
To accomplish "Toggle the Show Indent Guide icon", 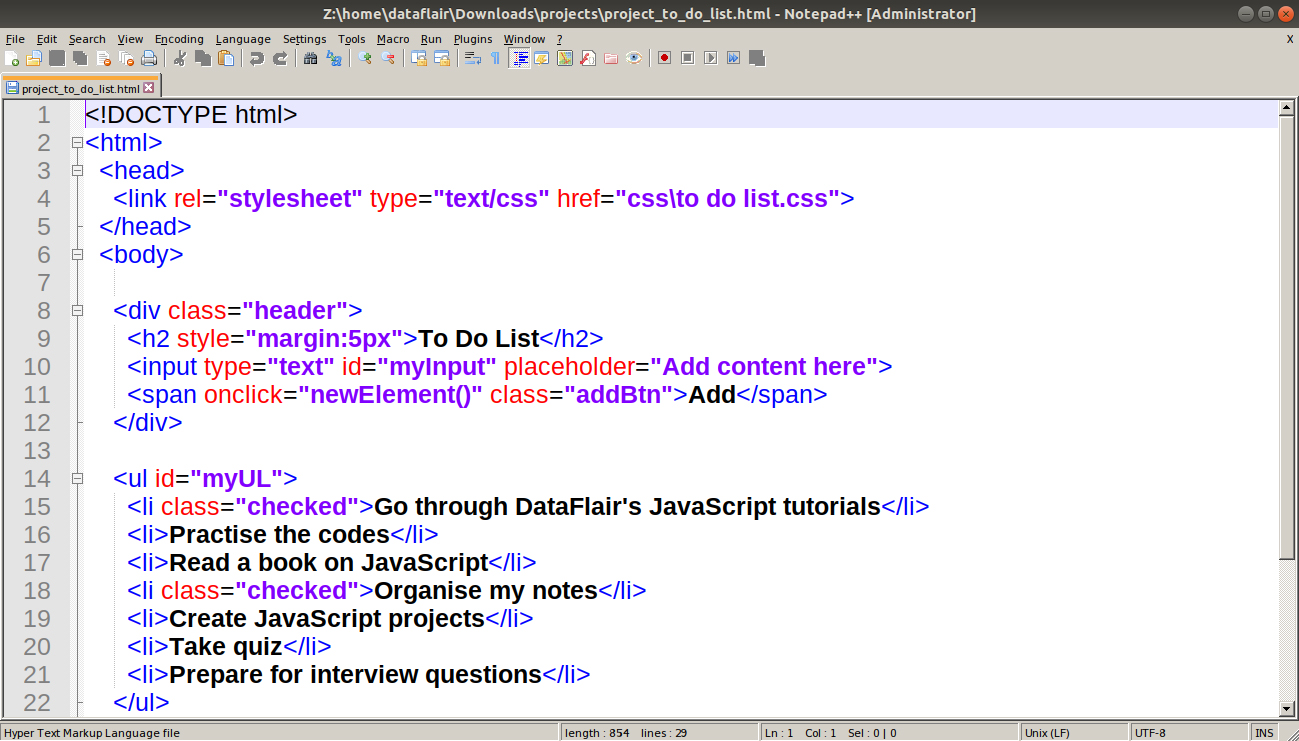I will point(518,58).
